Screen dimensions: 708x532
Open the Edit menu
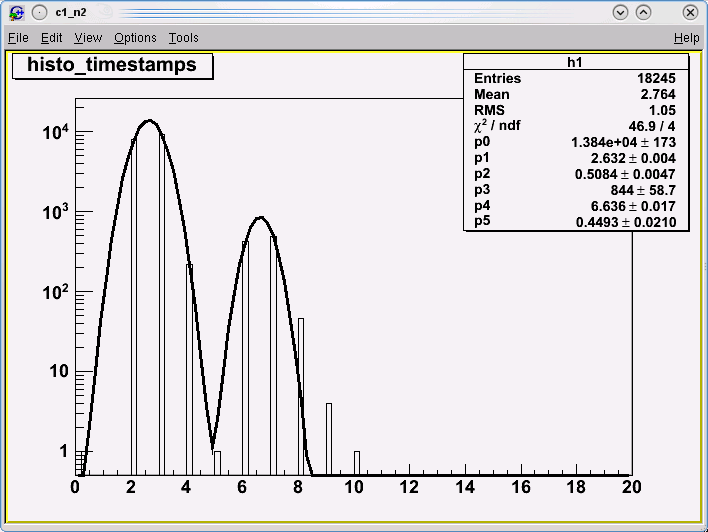click(x=52, y=37)
